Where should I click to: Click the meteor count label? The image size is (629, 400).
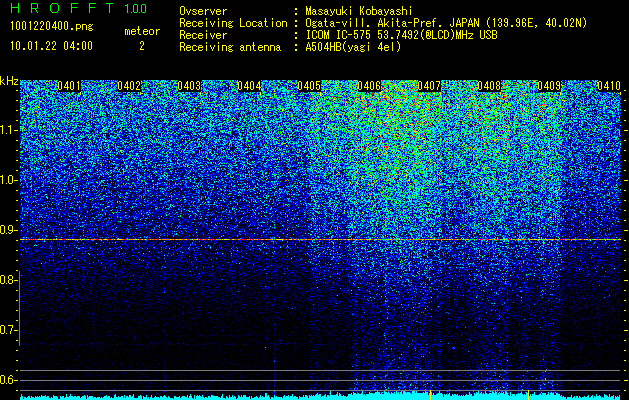tap(142, 31)
